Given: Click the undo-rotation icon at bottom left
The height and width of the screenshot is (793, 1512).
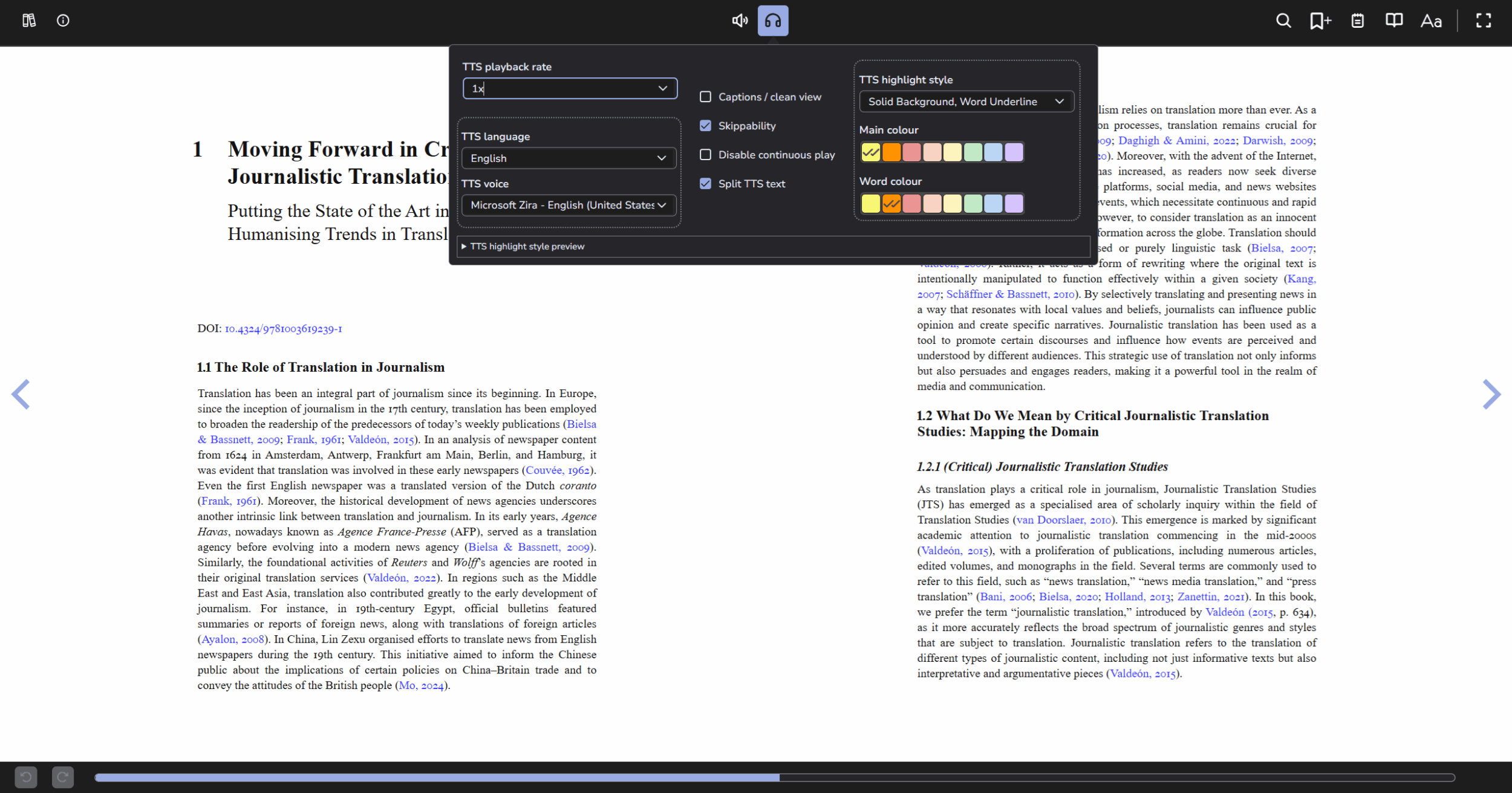Looking at the screenshot, I should (26, 777).
